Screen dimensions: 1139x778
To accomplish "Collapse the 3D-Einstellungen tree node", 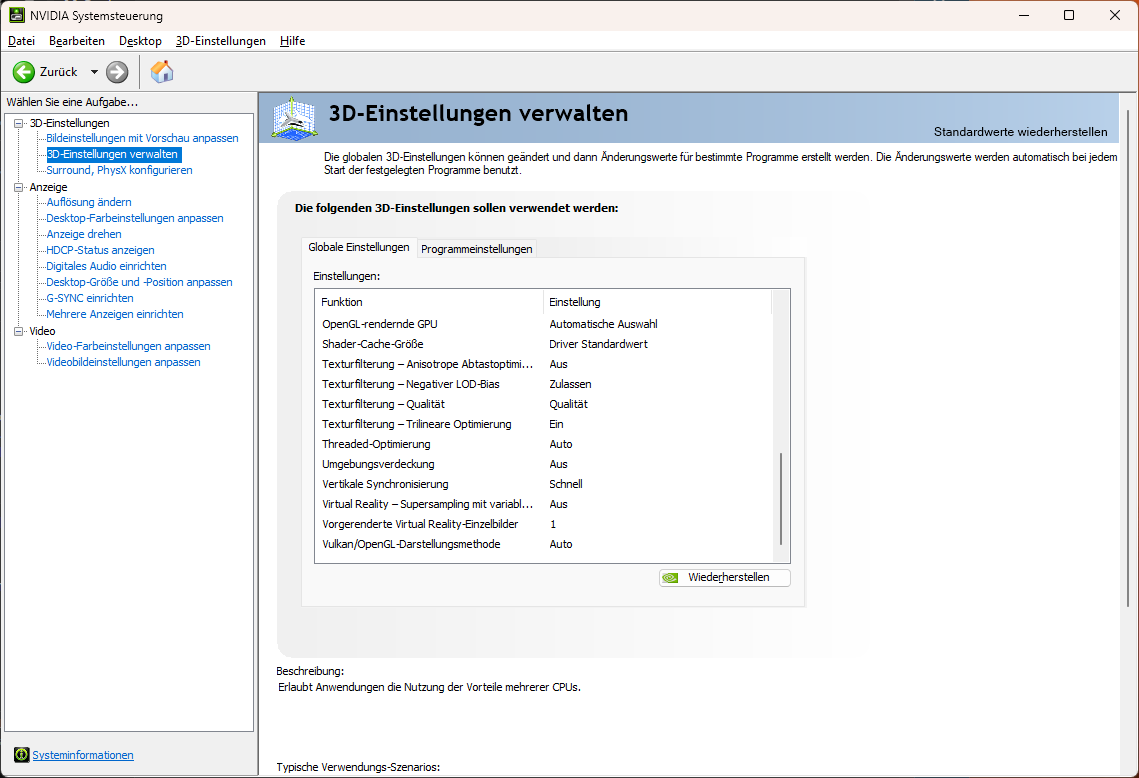I will click(x=19, y=123).
